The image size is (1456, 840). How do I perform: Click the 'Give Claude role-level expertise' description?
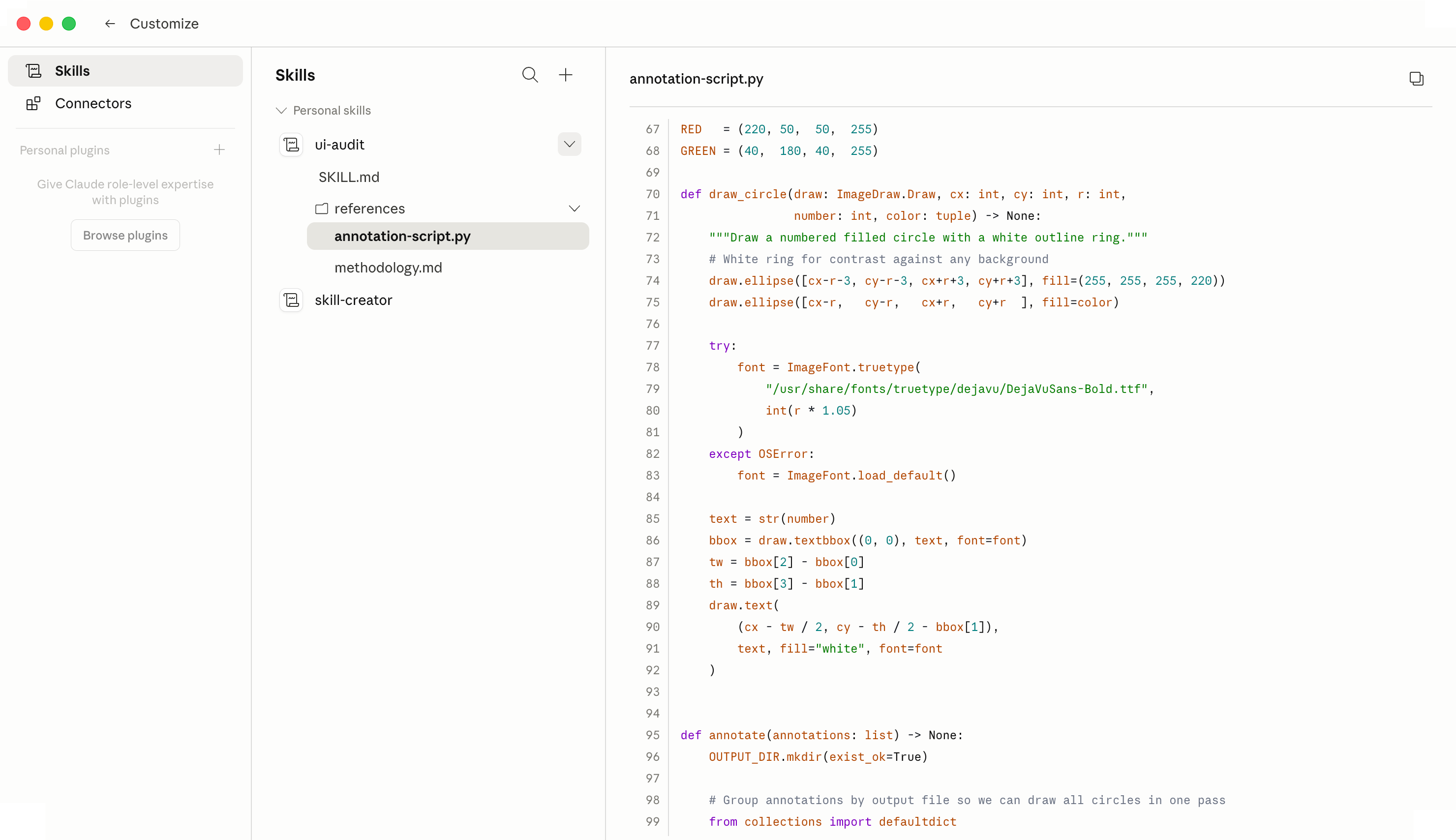tap(125, 192)
